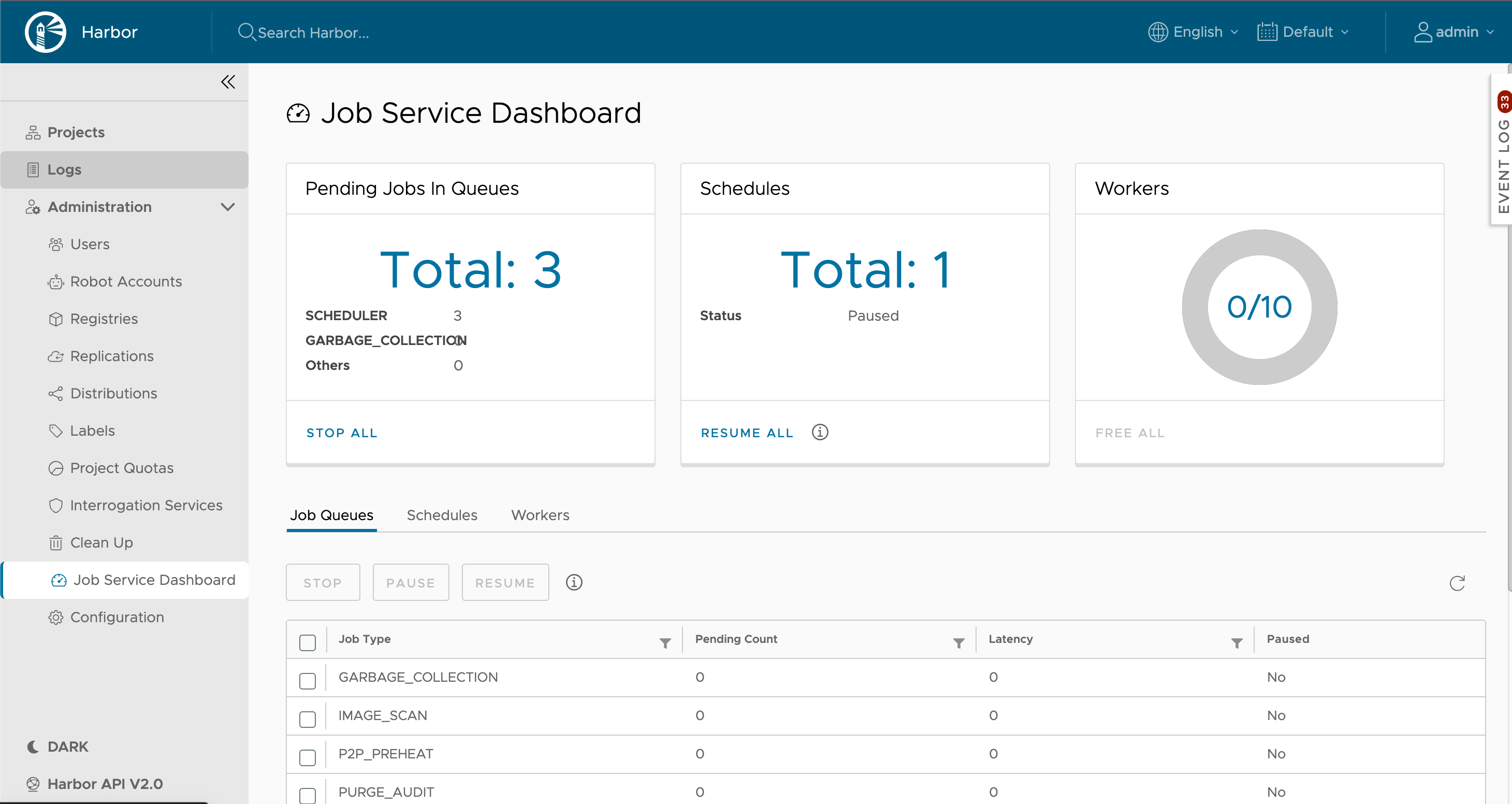Click the Administration sidebar icon
Viewport: 1512px width, 804px height.
[x=32, y=207]
